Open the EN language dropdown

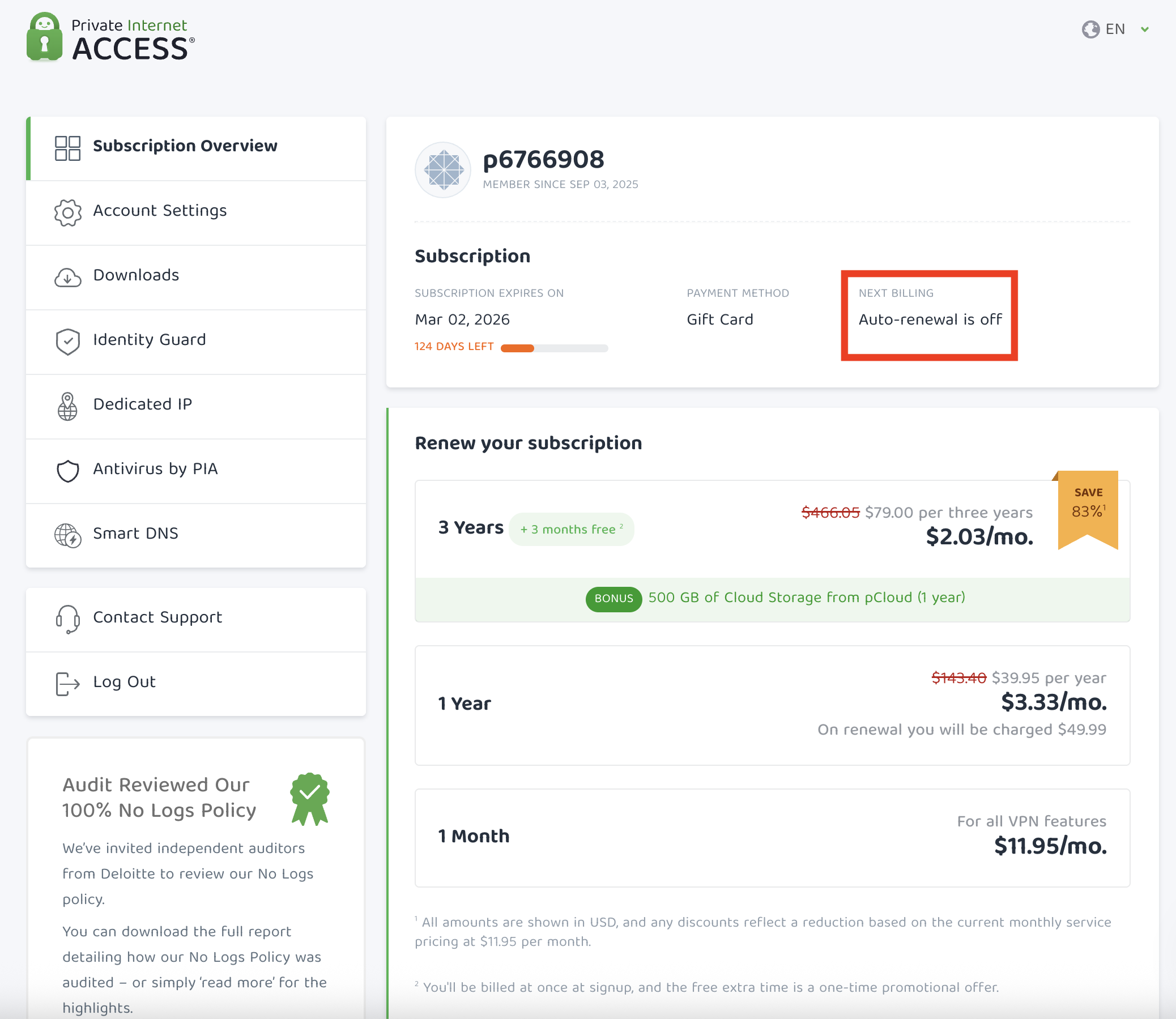coord(1116,28)
